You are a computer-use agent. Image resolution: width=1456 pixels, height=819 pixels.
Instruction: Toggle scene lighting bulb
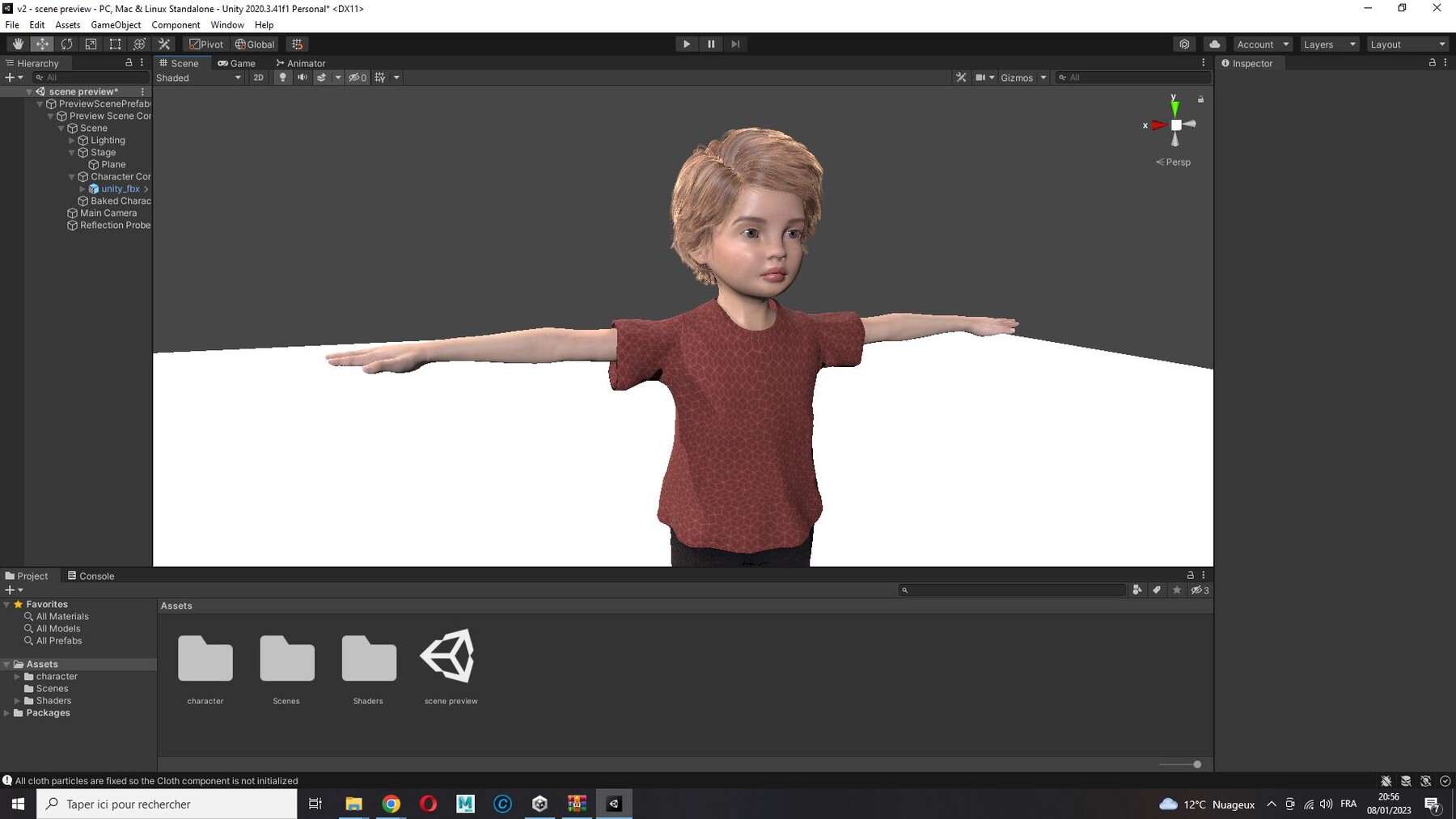point(282,78)
